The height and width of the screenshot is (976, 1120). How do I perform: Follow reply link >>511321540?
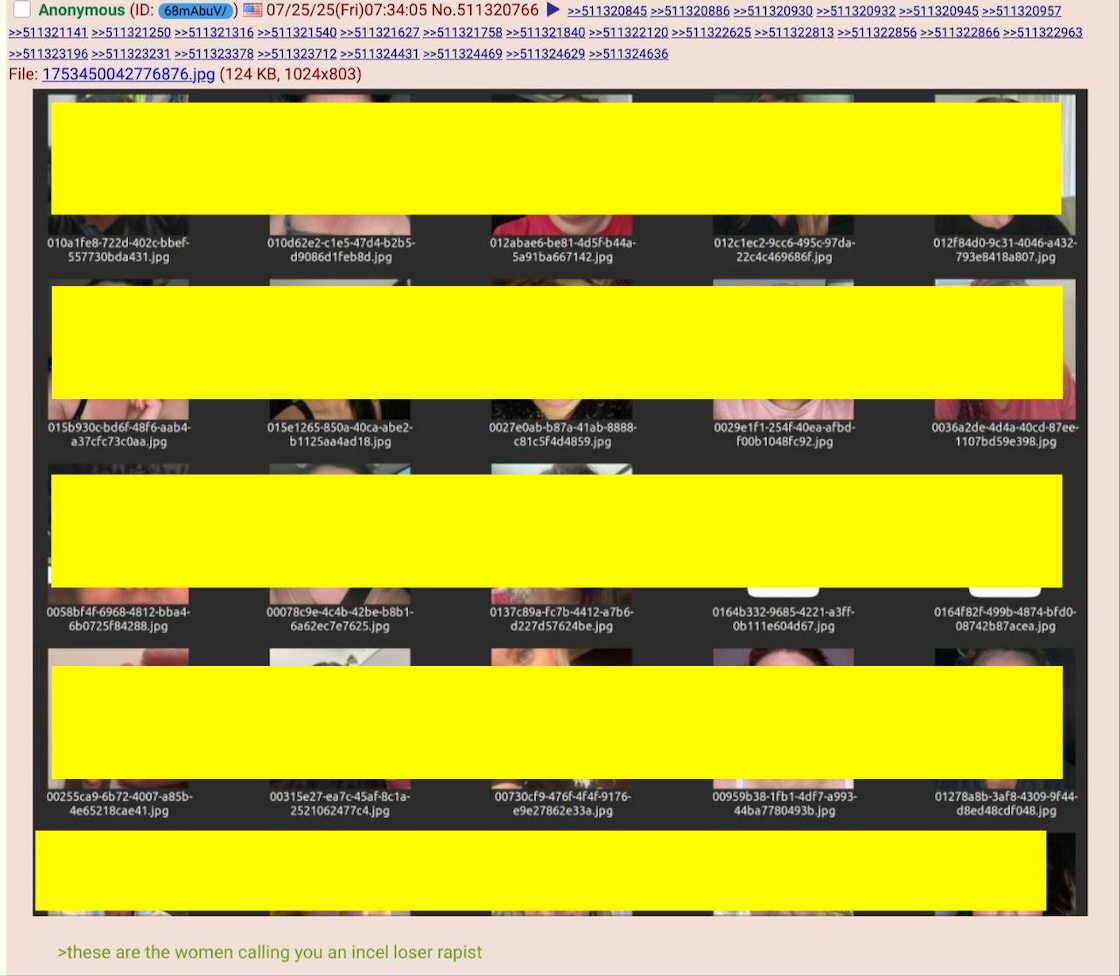click(297, 33)
